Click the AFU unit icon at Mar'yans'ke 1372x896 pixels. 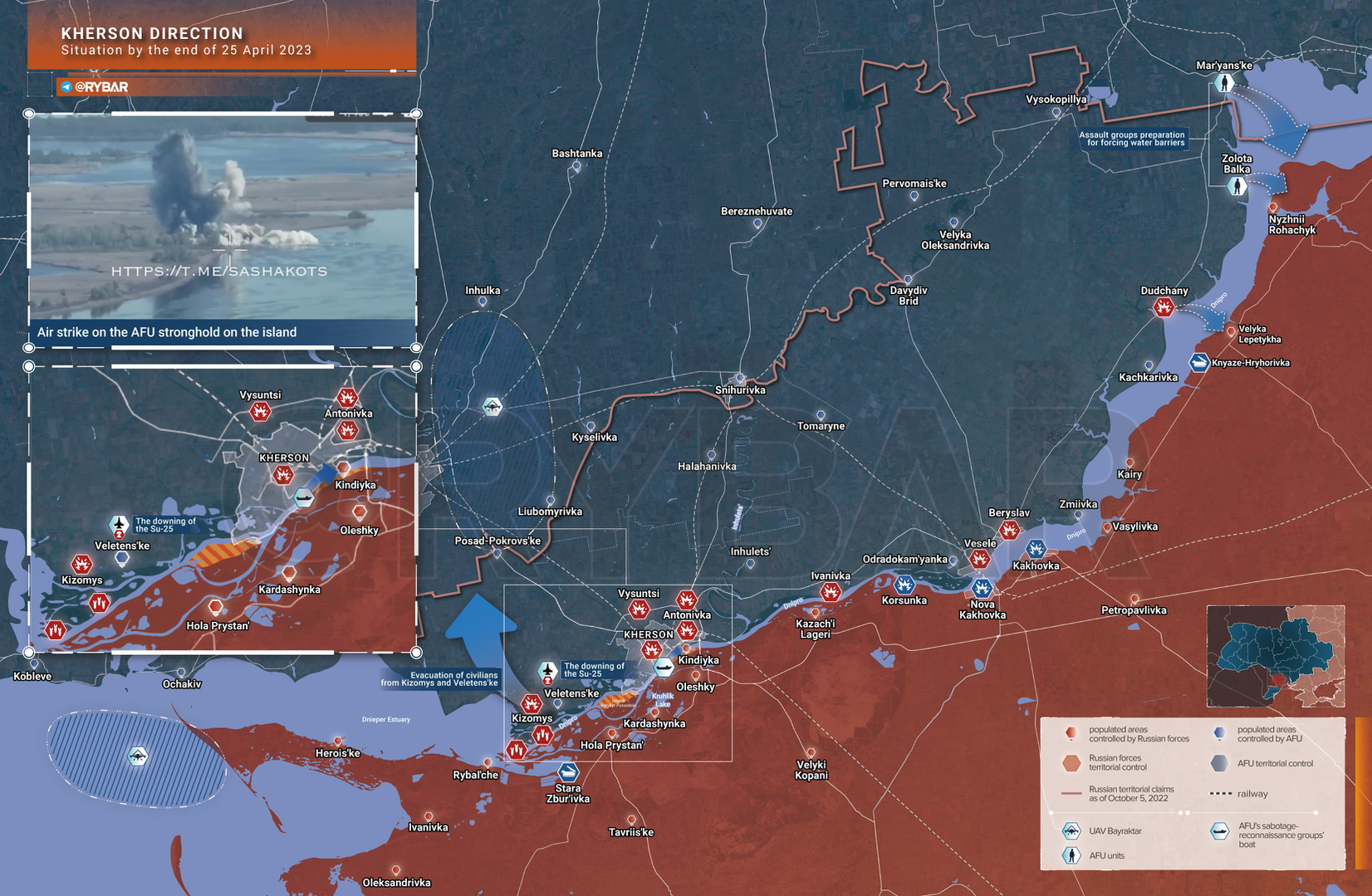tap(1223, 83)
